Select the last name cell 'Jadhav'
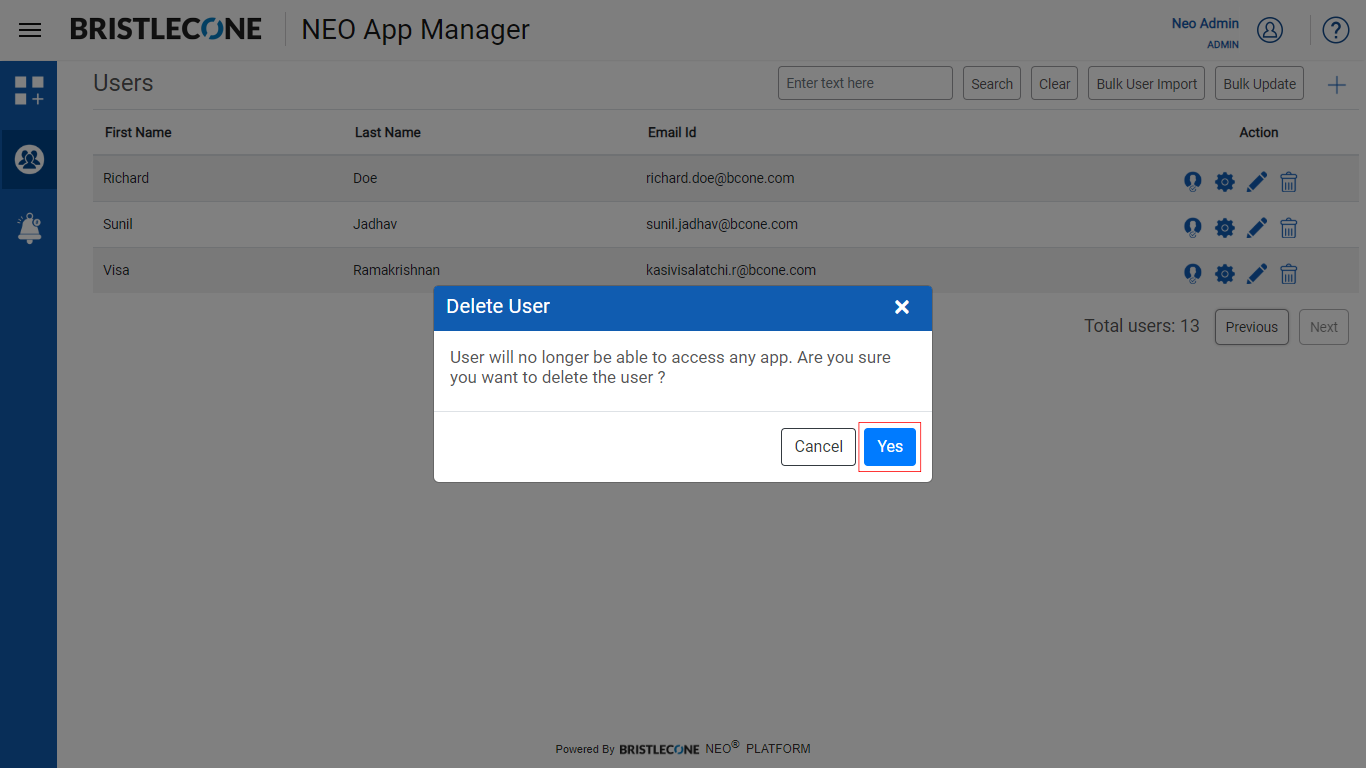The height and width of the screenshot is (768, 1366). point(375,224)
